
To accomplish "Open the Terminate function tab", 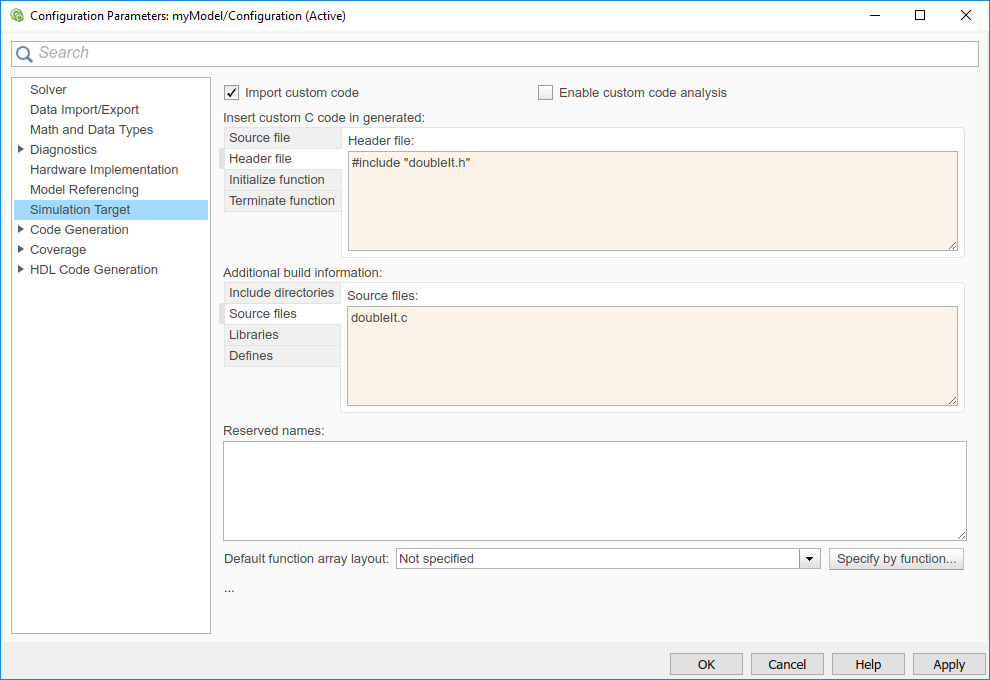I will [x=282, y=201].
